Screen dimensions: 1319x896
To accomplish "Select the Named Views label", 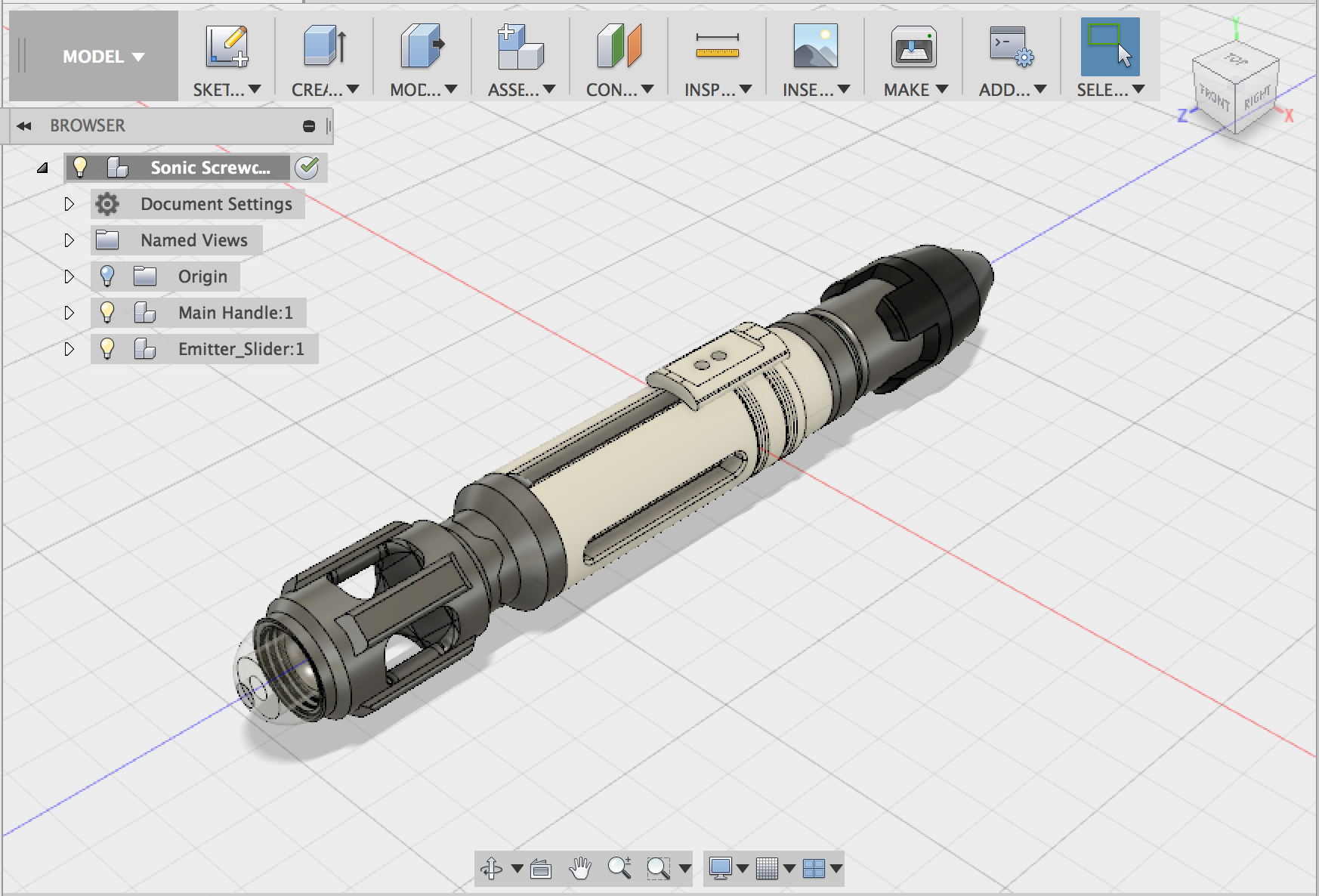I will pyautogui.click(x=194, y=240).
